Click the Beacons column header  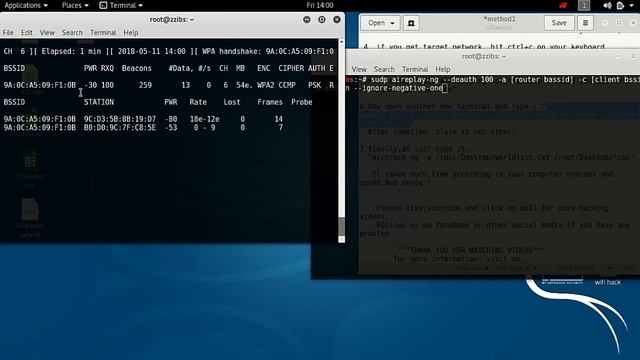137,68
